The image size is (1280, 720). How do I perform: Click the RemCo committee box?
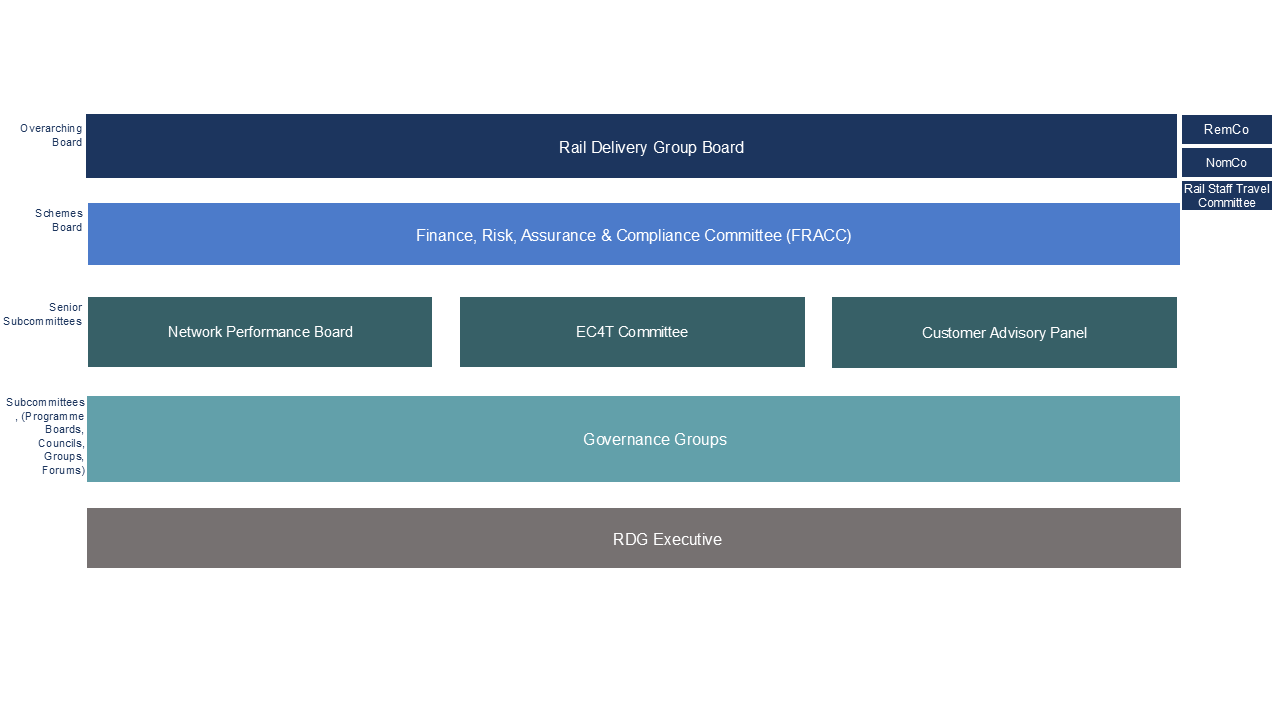pos(1226,129)
